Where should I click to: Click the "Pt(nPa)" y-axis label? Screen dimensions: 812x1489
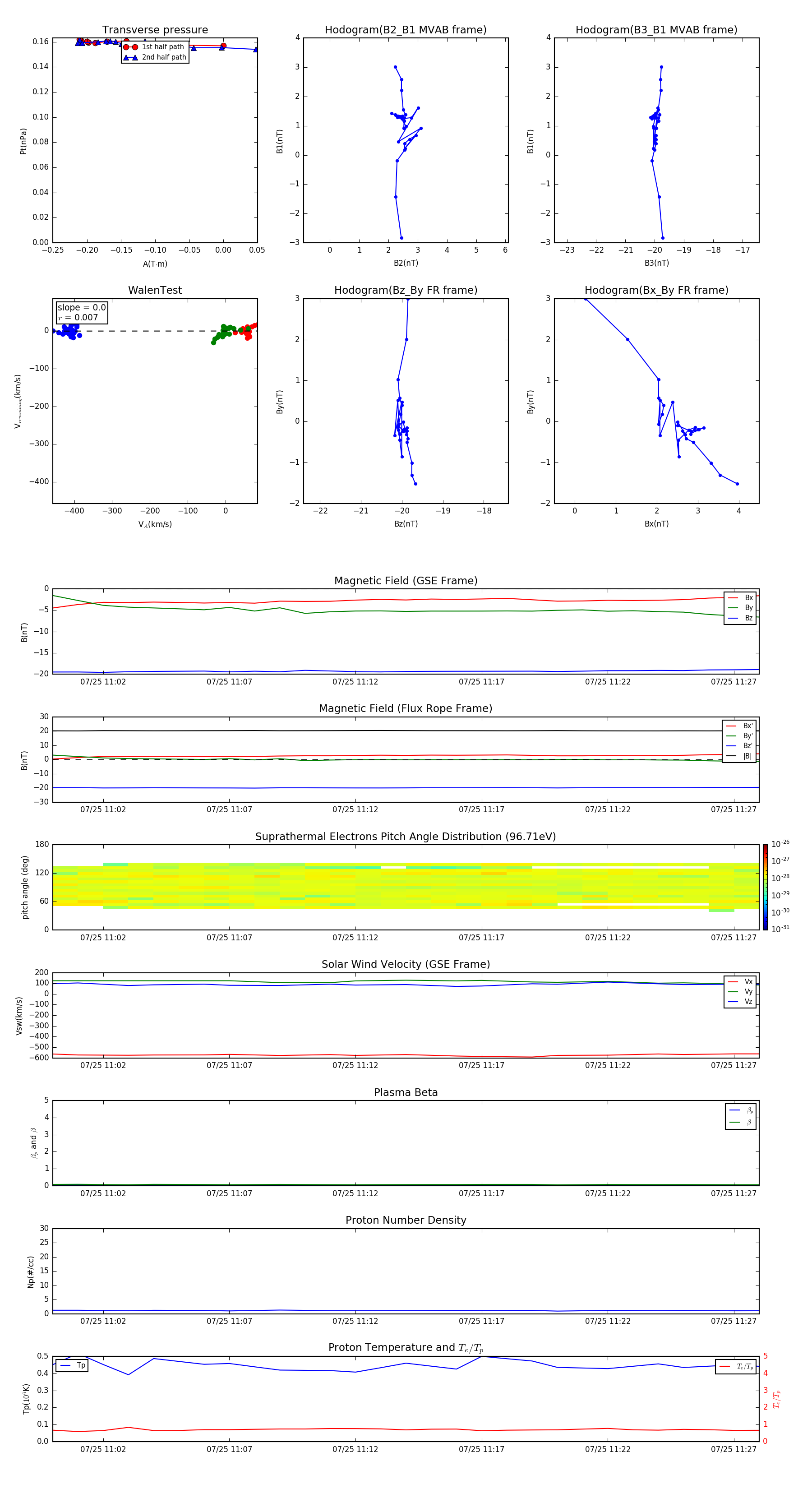point(24,141)
